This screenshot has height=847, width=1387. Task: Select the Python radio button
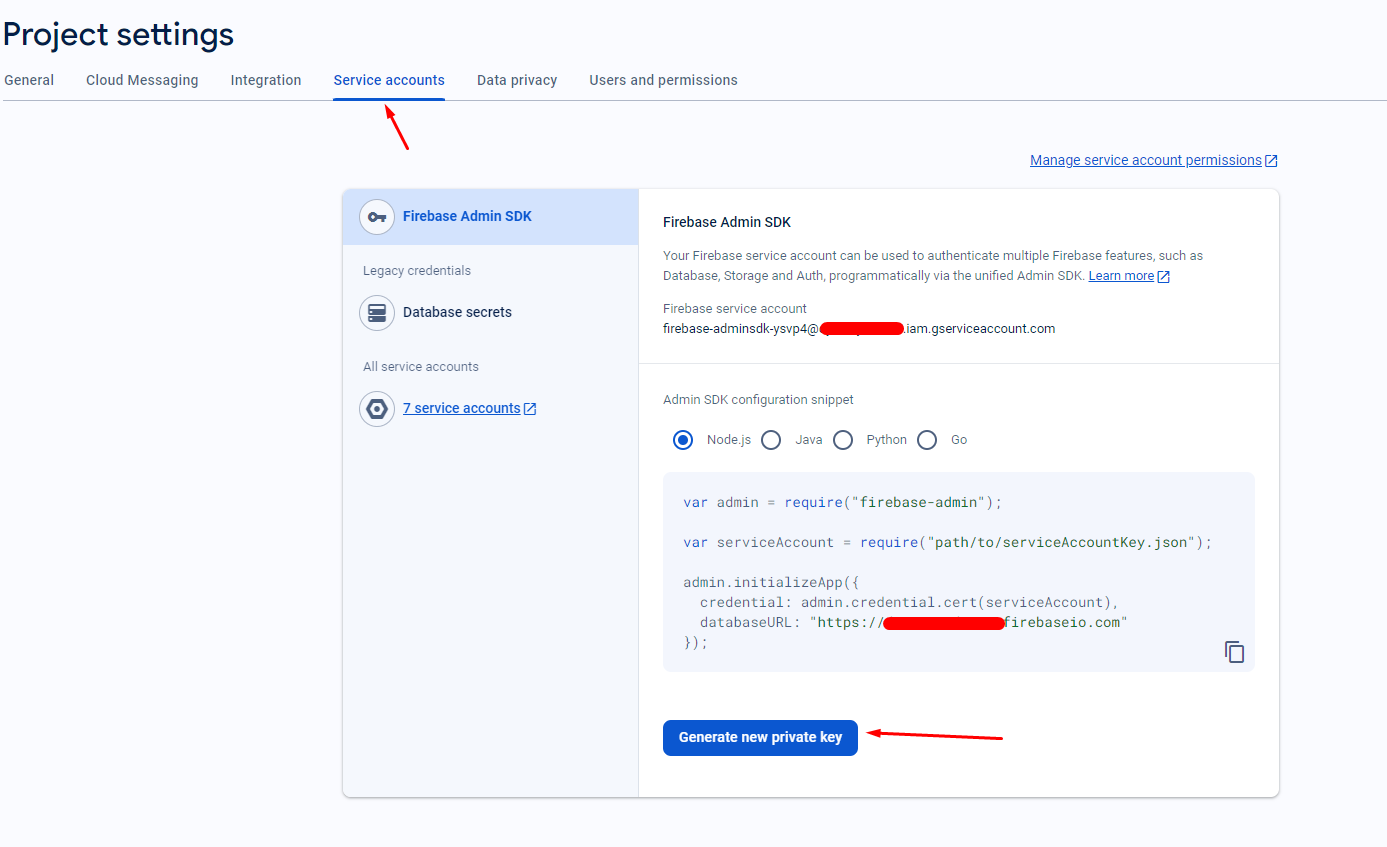[843, 440]
